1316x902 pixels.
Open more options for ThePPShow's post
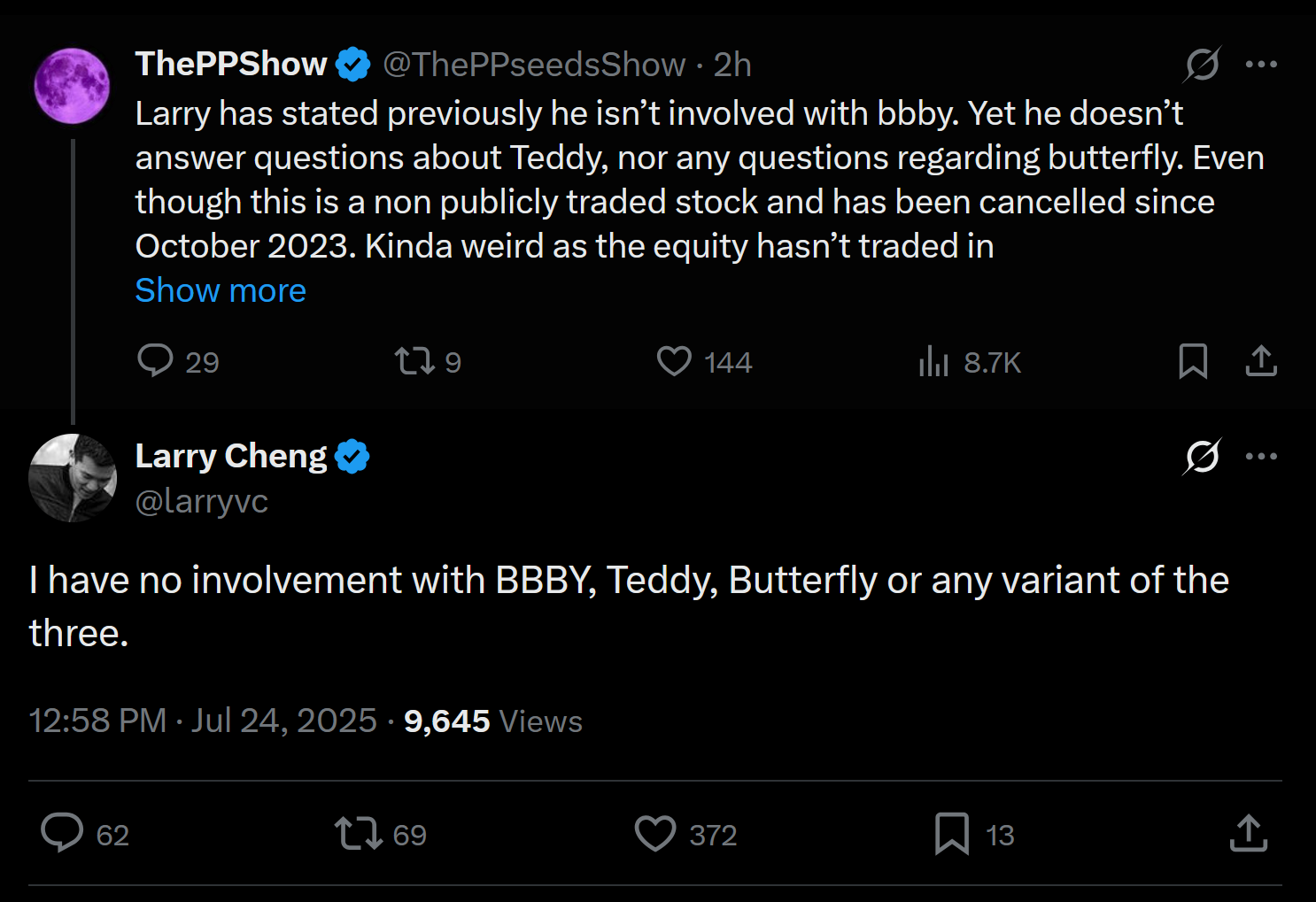[x=1261, y=64]
